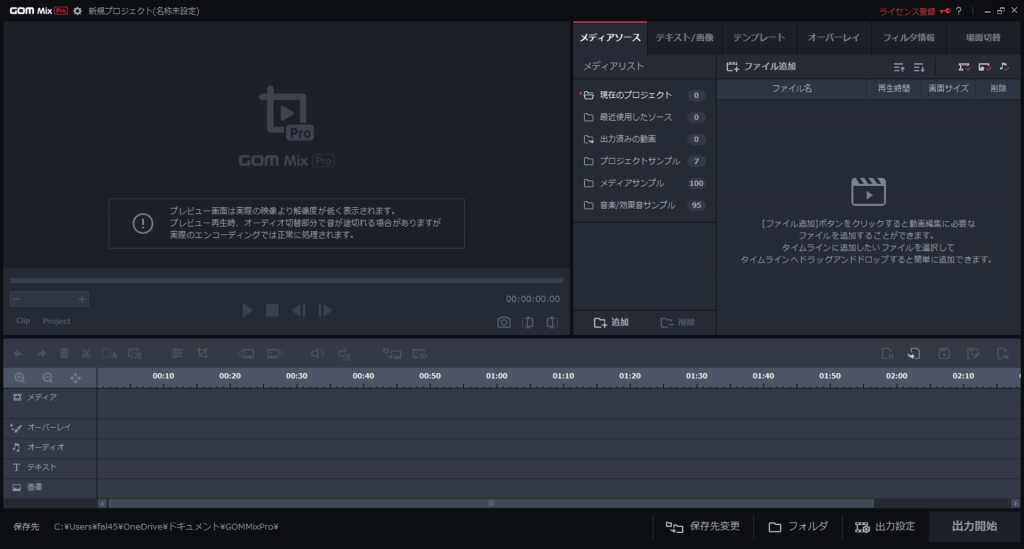The width and height of the screenshot is (1024, 549).
Task: Toggle the audio file filter icon
Action: point(1004,67)
